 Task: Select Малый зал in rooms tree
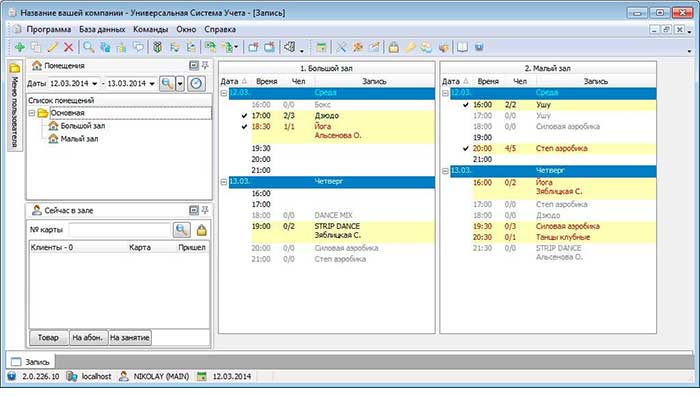click(x=79, y=139)
